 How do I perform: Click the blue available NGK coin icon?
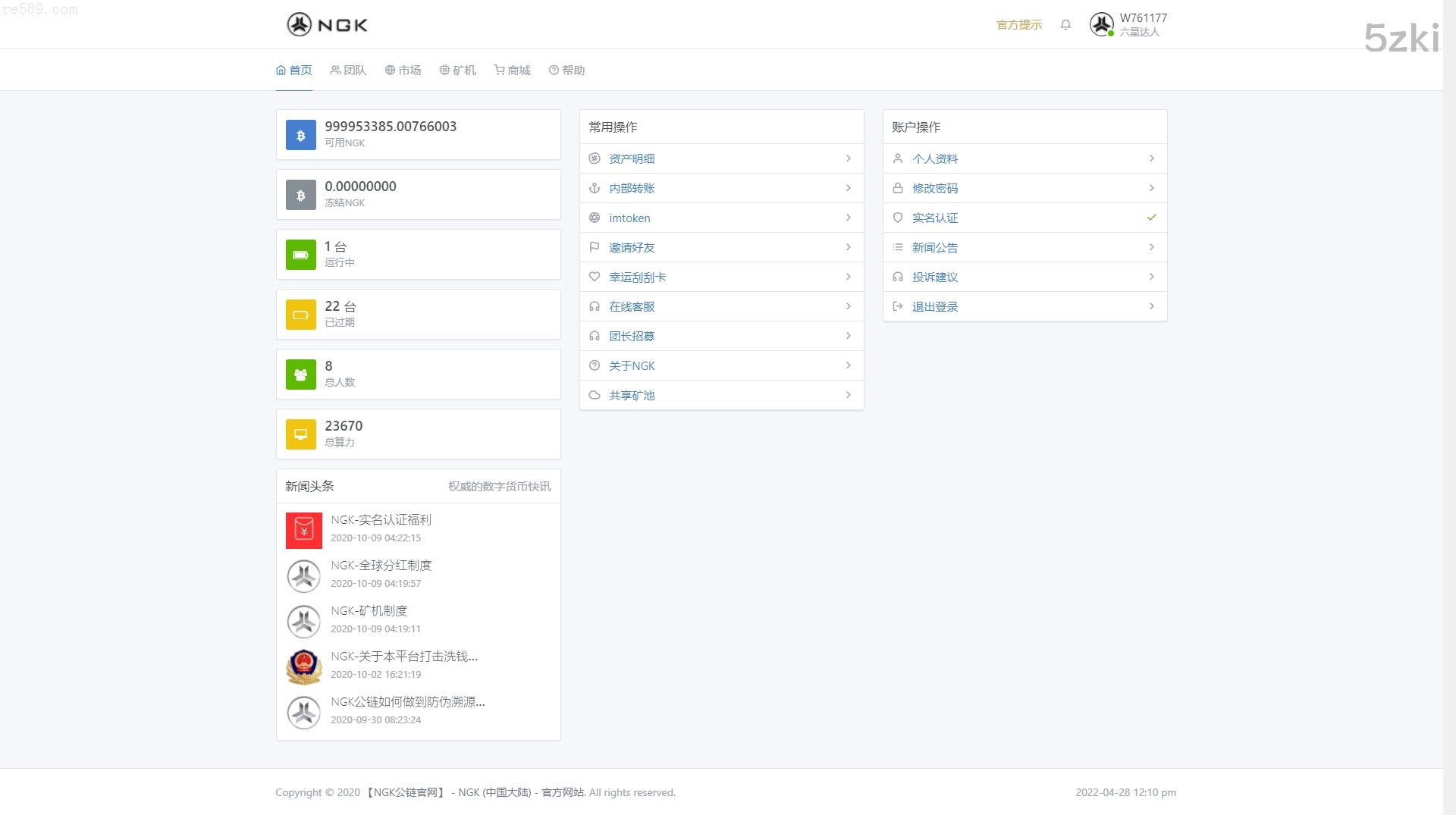(x=300, y=135)
